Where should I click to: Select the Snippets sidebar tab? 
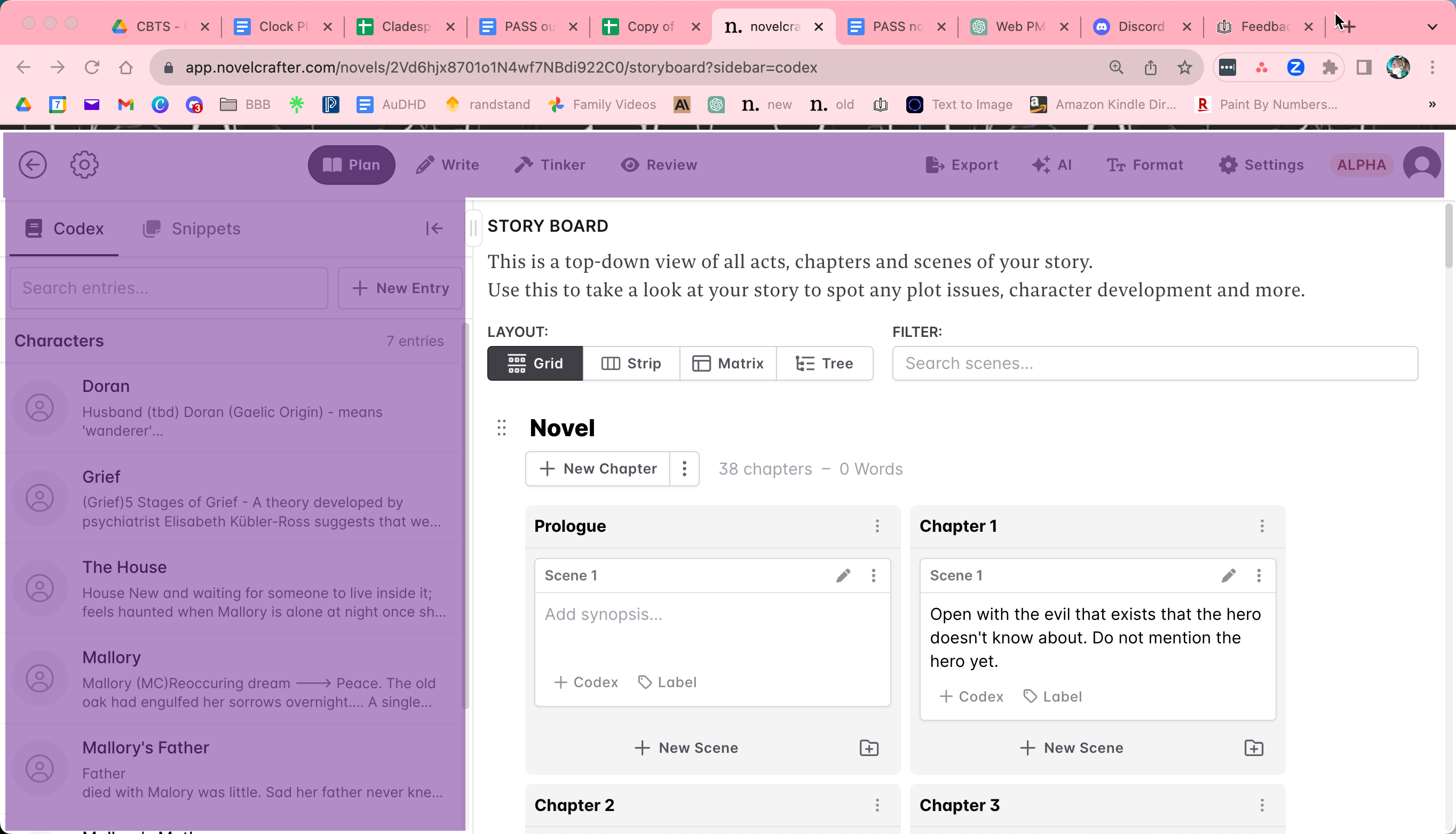191,229
